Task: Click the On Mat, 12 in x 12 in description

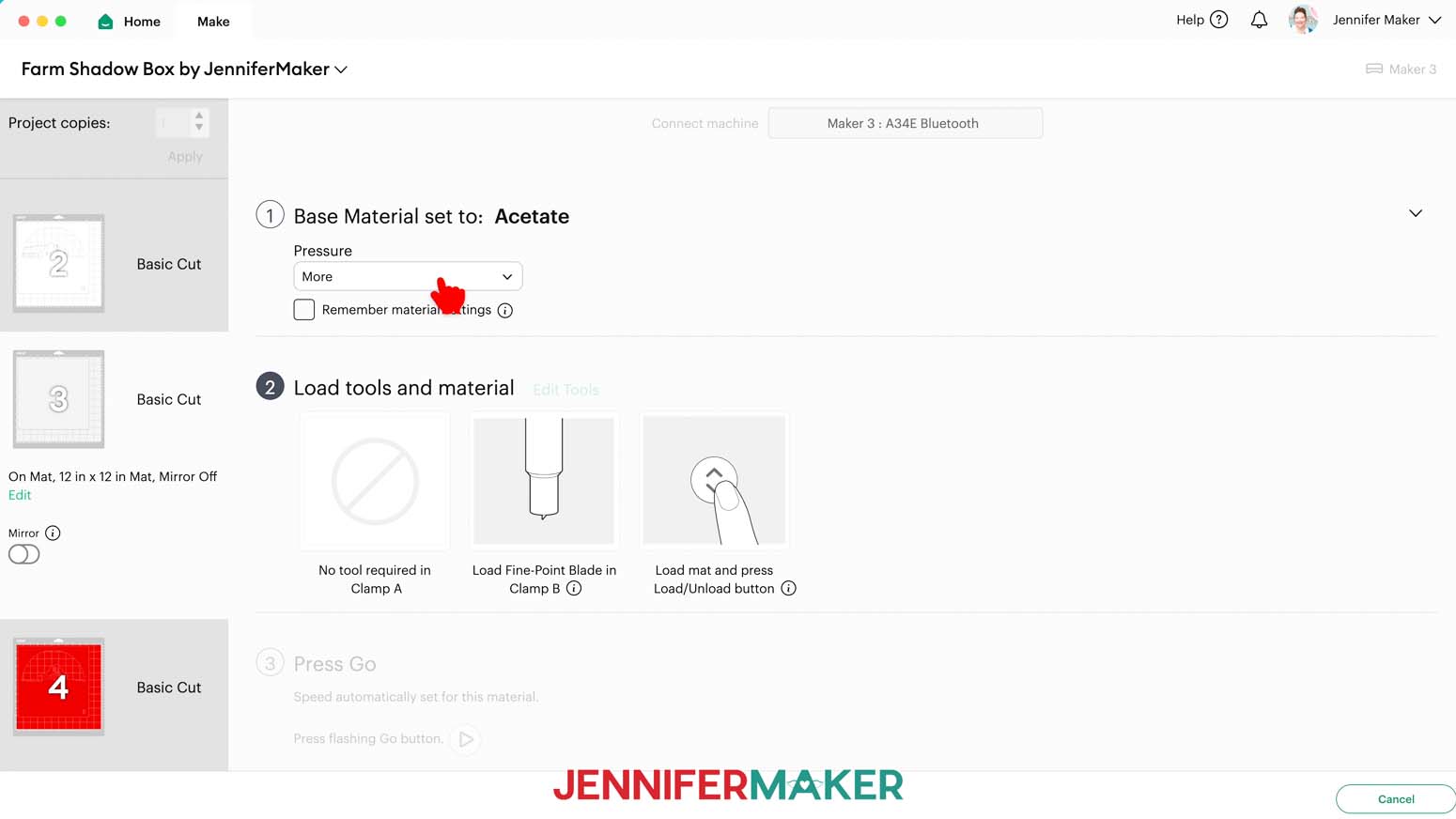Action: point(113,477)
